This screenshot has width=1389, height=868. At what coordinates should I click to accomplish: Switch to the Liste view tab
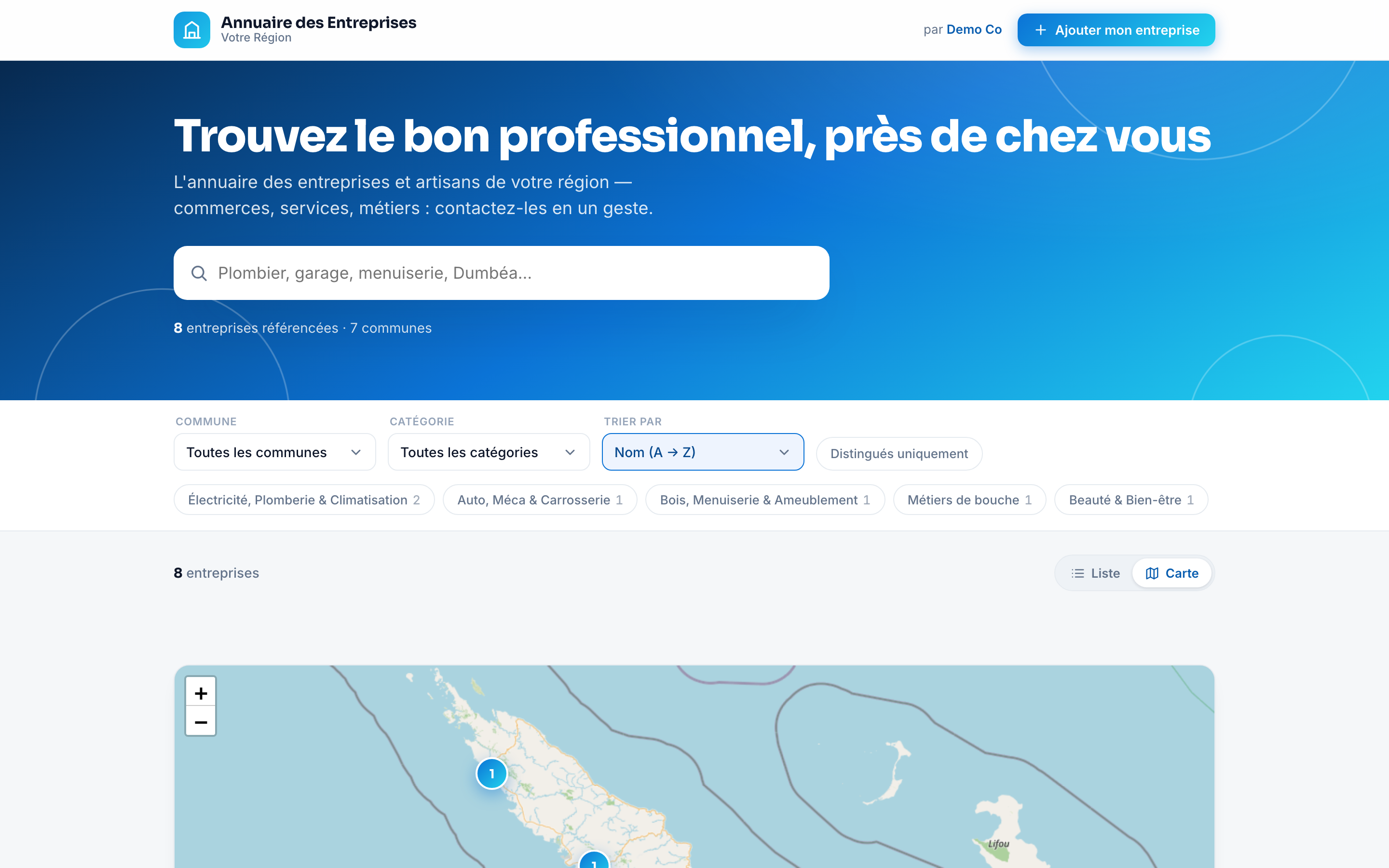(x=1095, y=573)
